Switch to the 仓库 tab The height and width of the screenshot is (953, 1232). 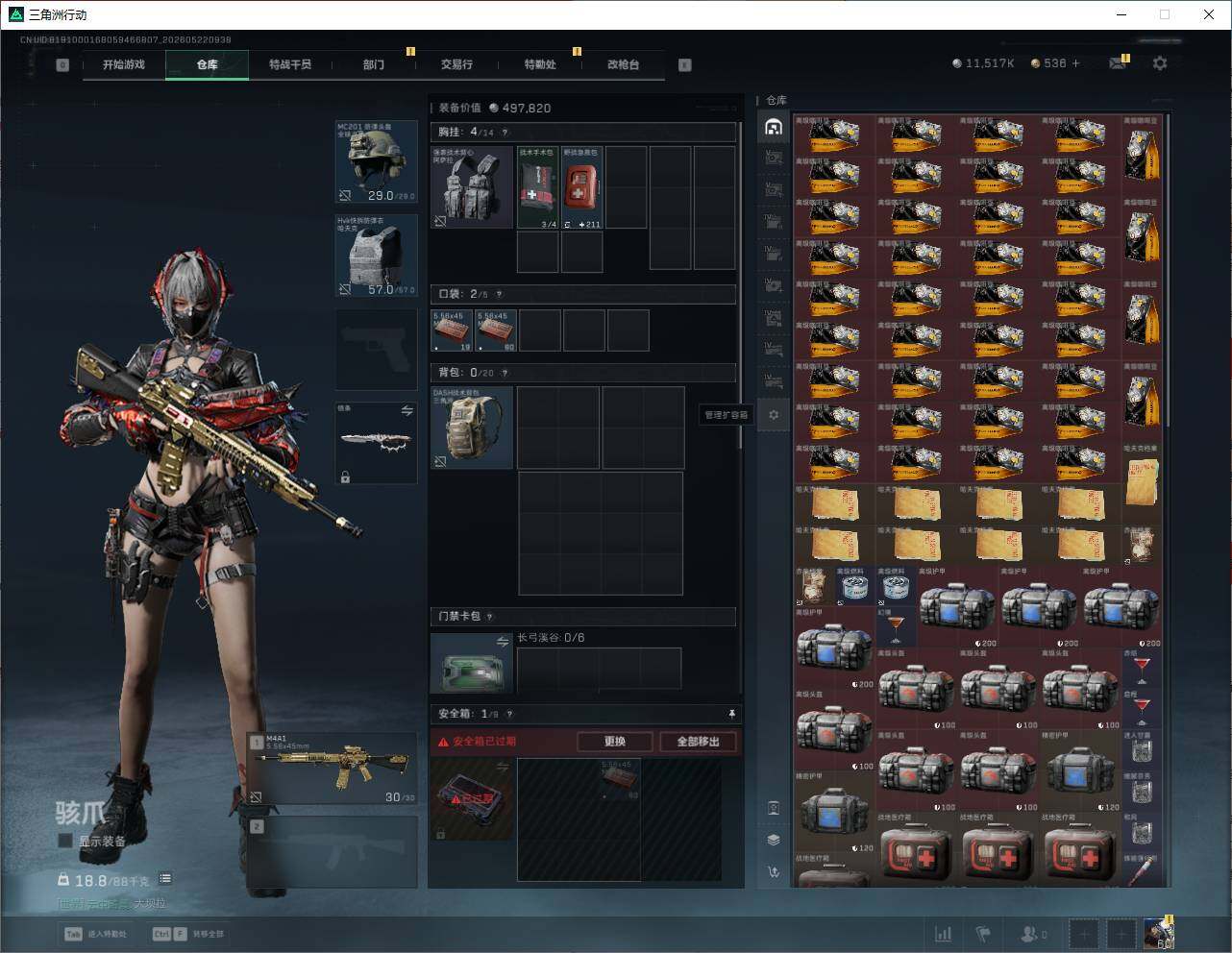pyautogui.click(x=208, y=64)
